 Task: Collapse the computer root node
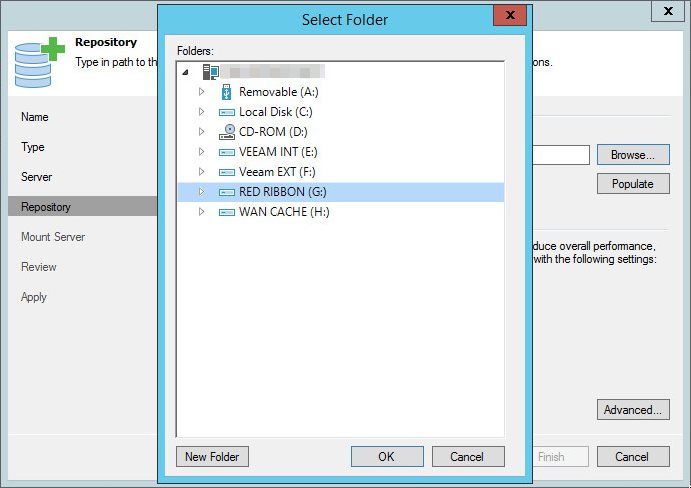coord(186,72)
